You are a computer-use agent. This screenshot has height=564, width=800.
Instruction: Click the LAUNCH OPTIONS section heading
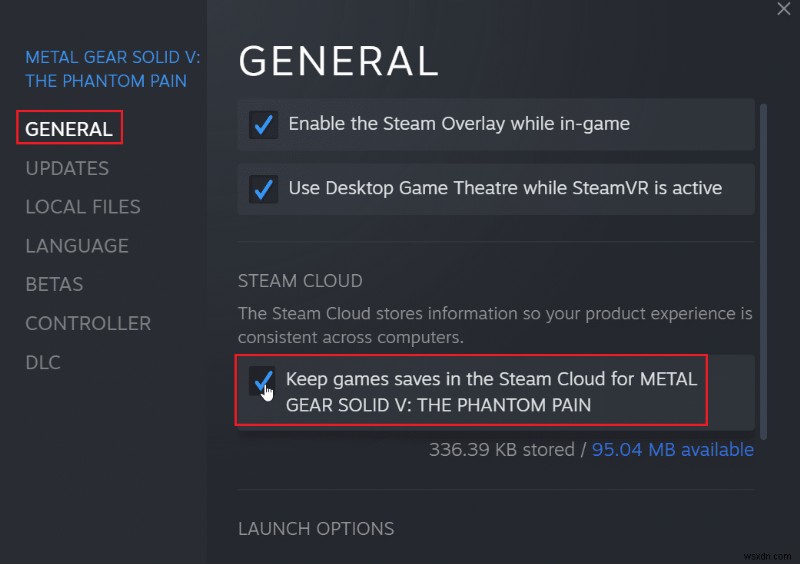[316, 528]
